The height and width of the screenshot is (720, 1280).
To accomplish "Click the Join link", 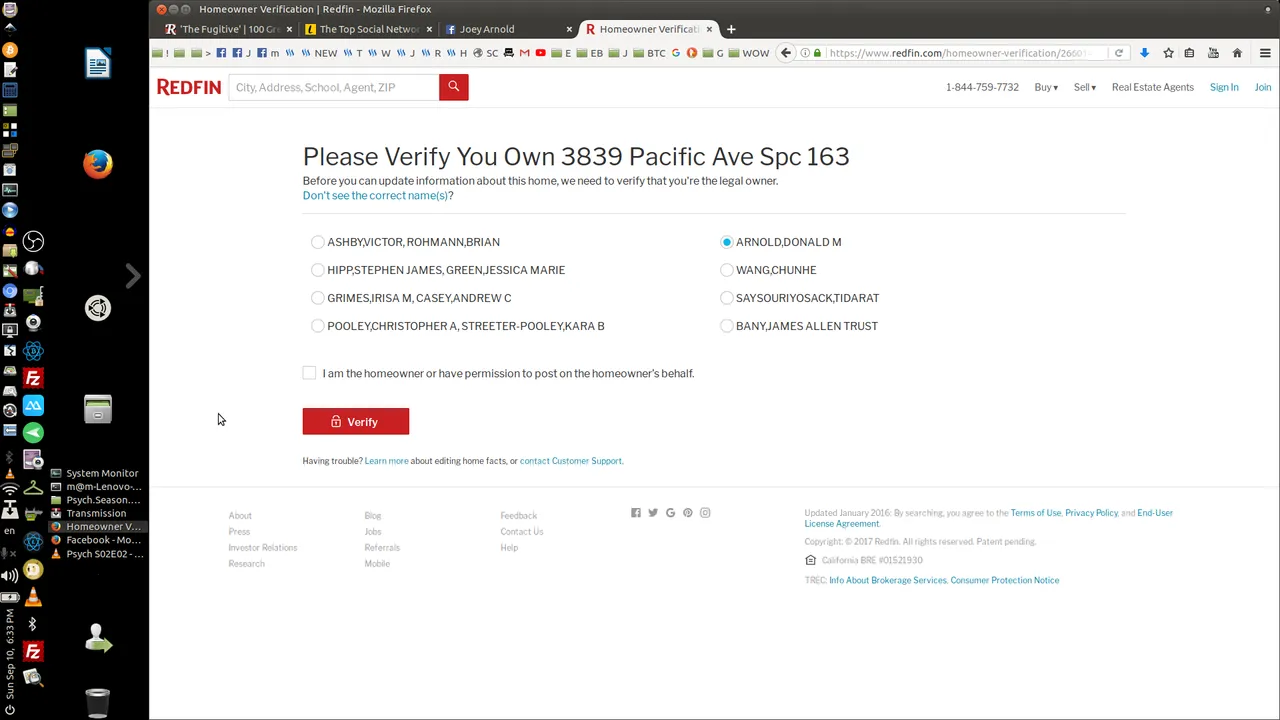I will [1263, 87].
